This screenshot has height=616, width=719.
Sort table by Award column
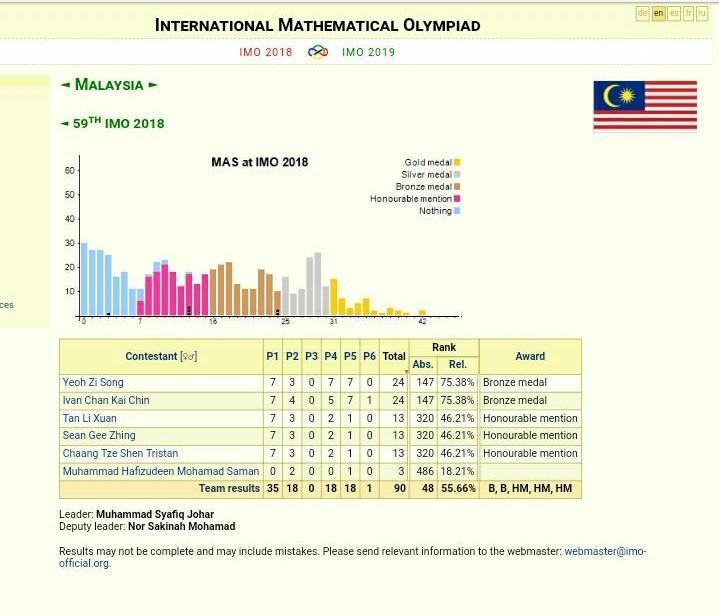(530, 356)
